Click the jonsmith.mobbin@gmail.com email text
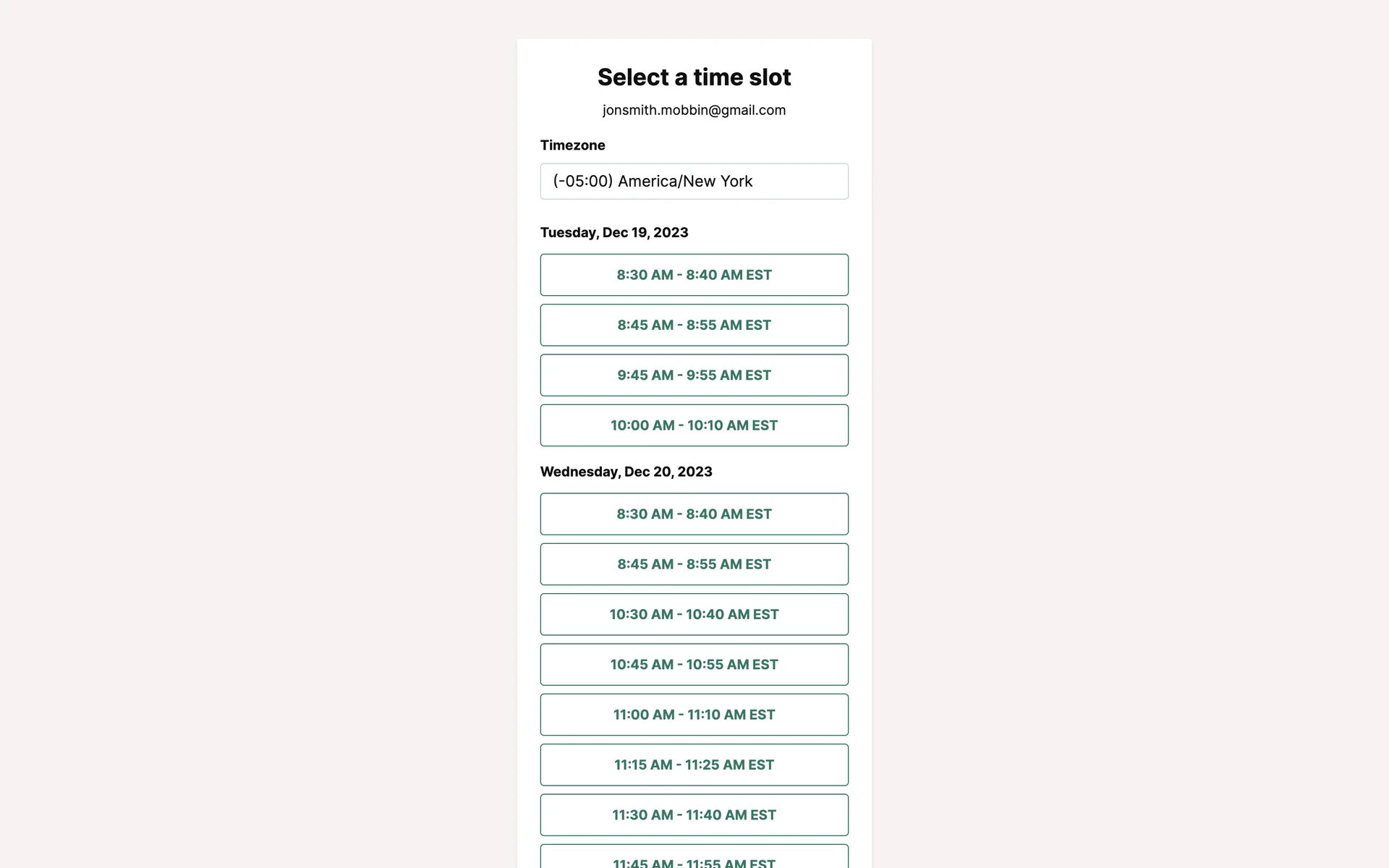 point(694,110)
